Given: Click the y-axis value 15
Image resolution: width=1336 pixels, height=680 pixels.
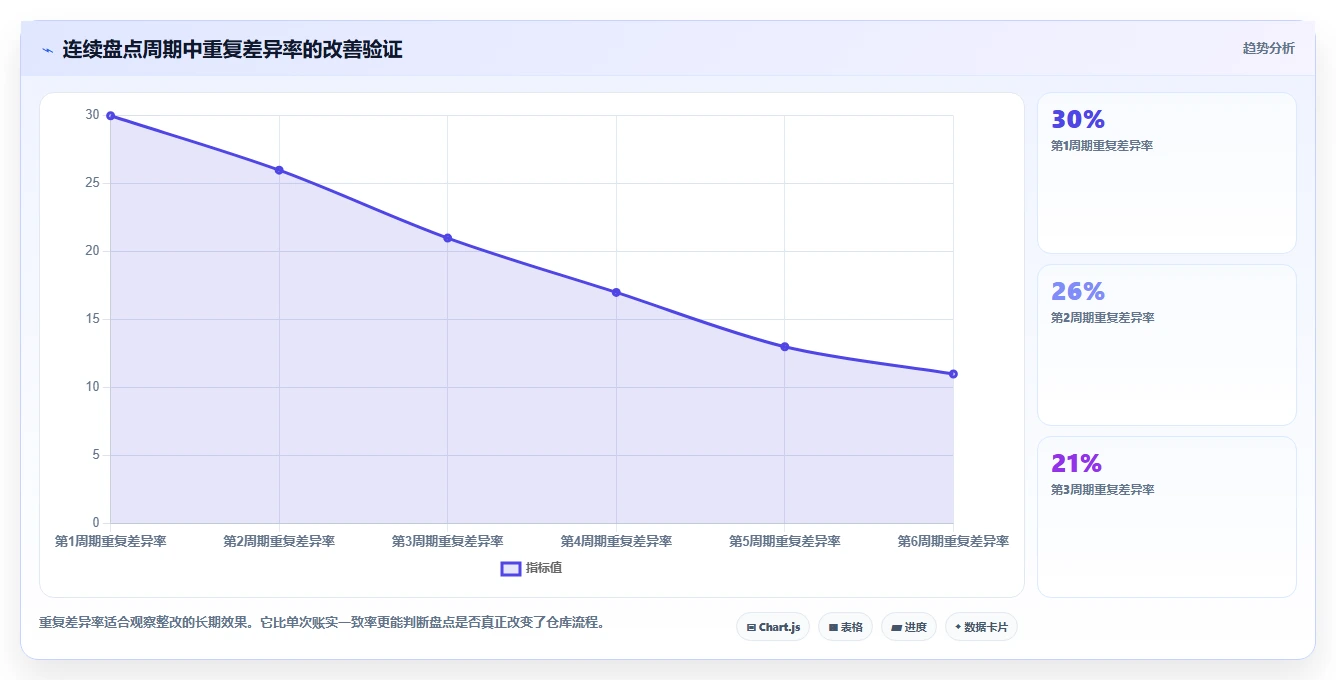Looking at the screenshot, I should tap(93, 320).
